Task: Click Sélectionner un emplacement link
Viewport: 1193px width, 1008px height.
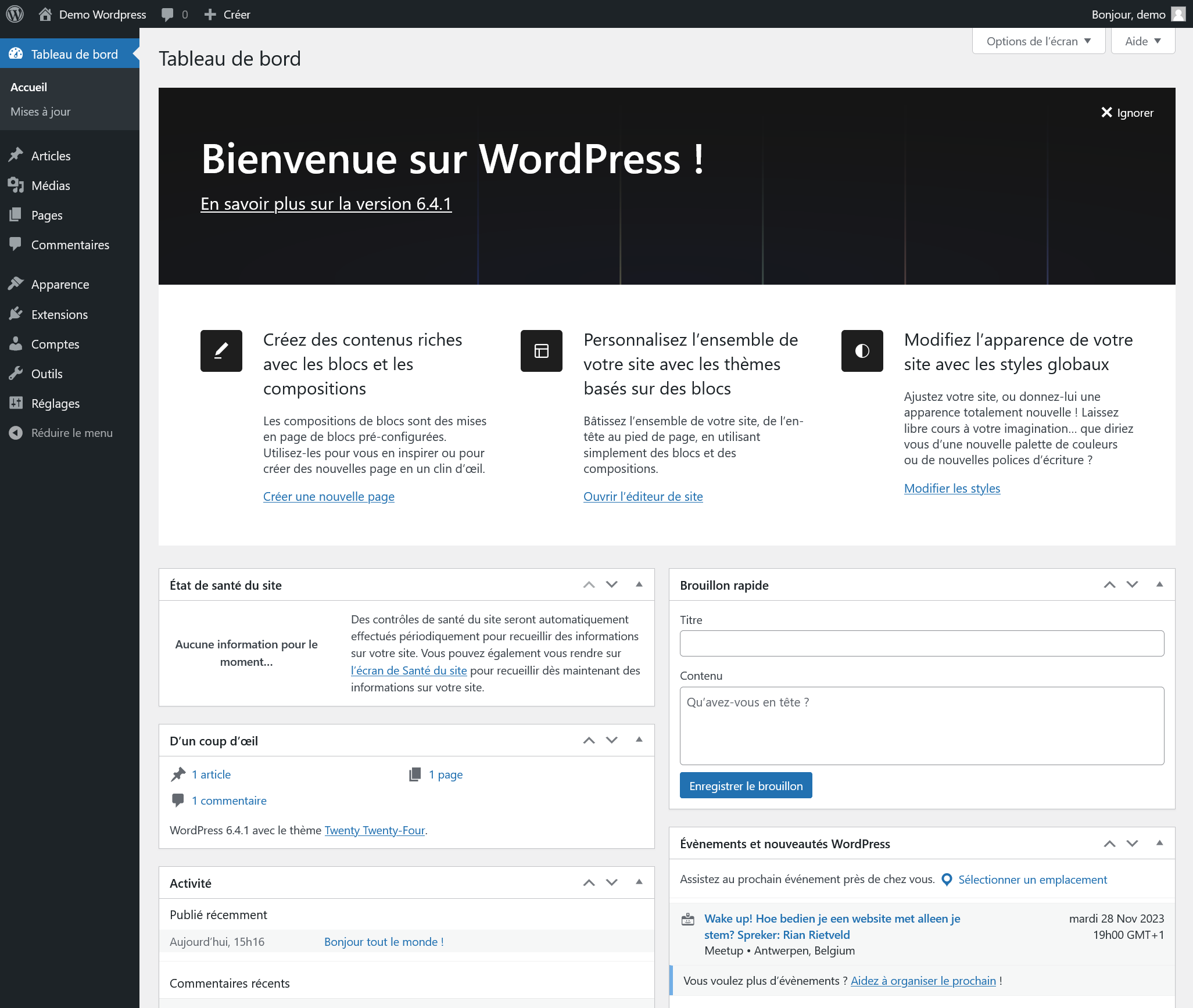Action: point(1033,880)
